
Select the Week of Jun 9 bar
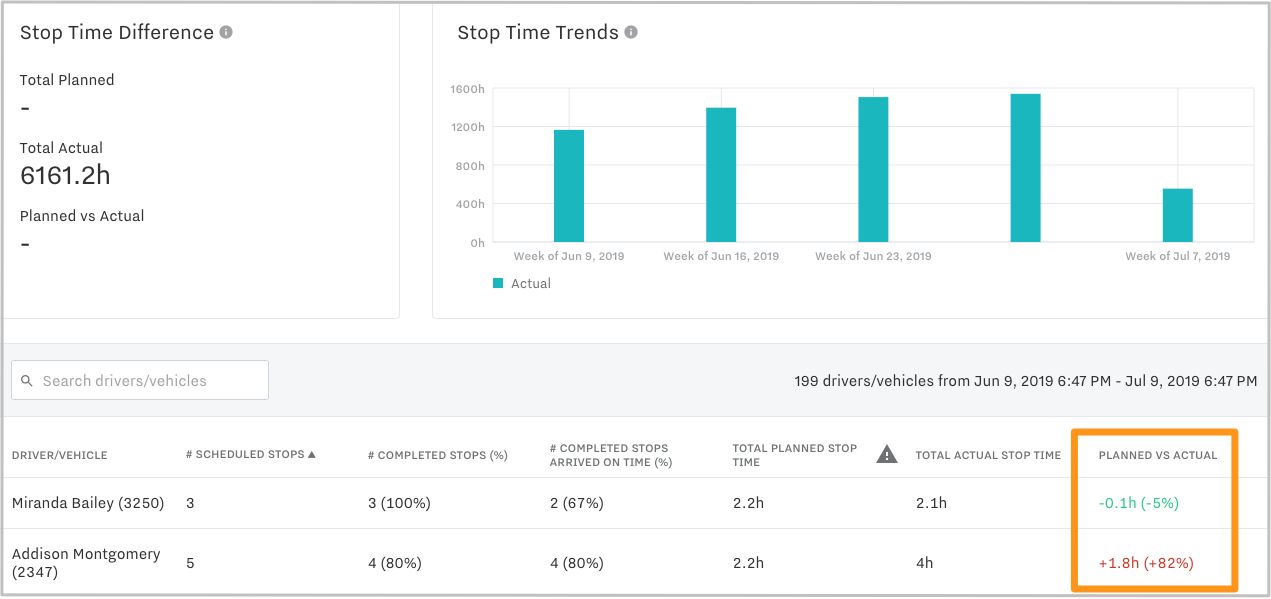[569, 186]
